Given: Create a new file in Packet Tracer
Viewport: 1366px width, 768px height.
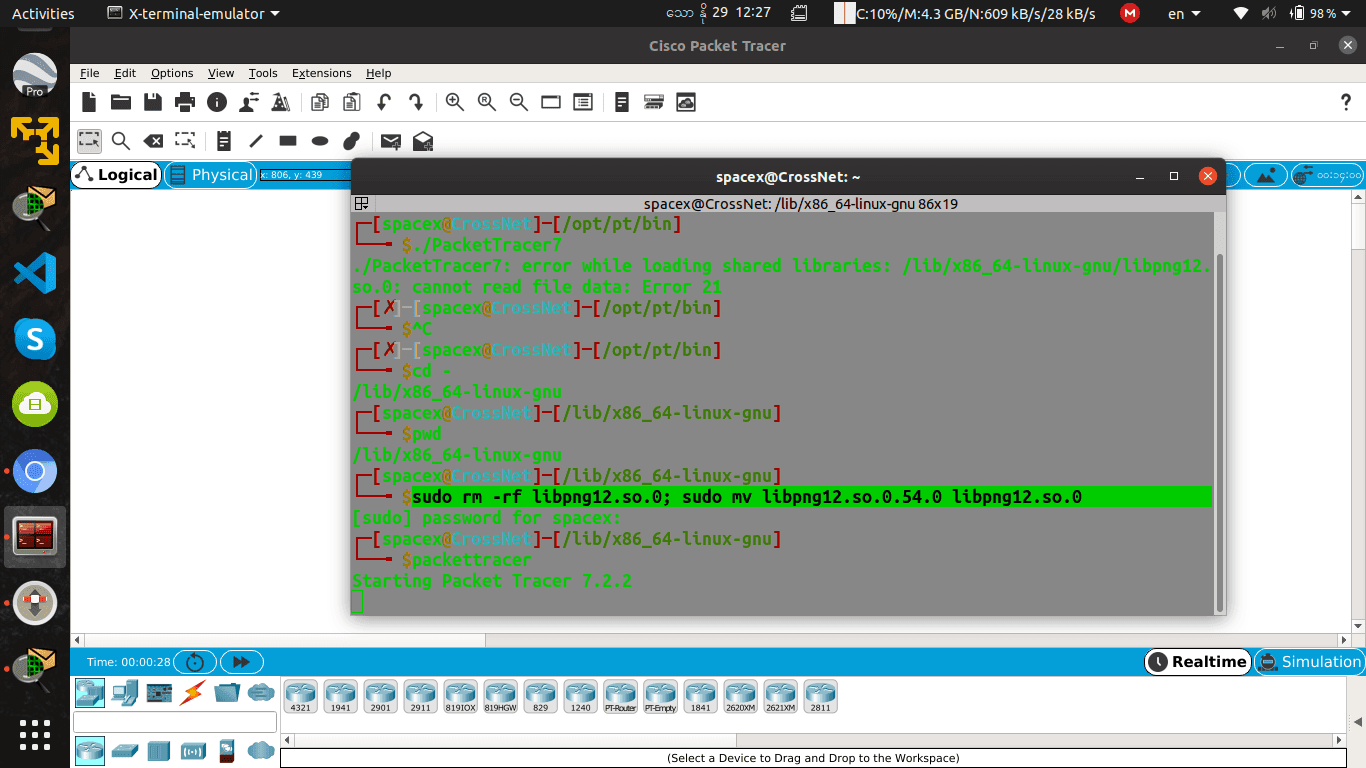Looking at the screenshot, I should tap(89, 102).
